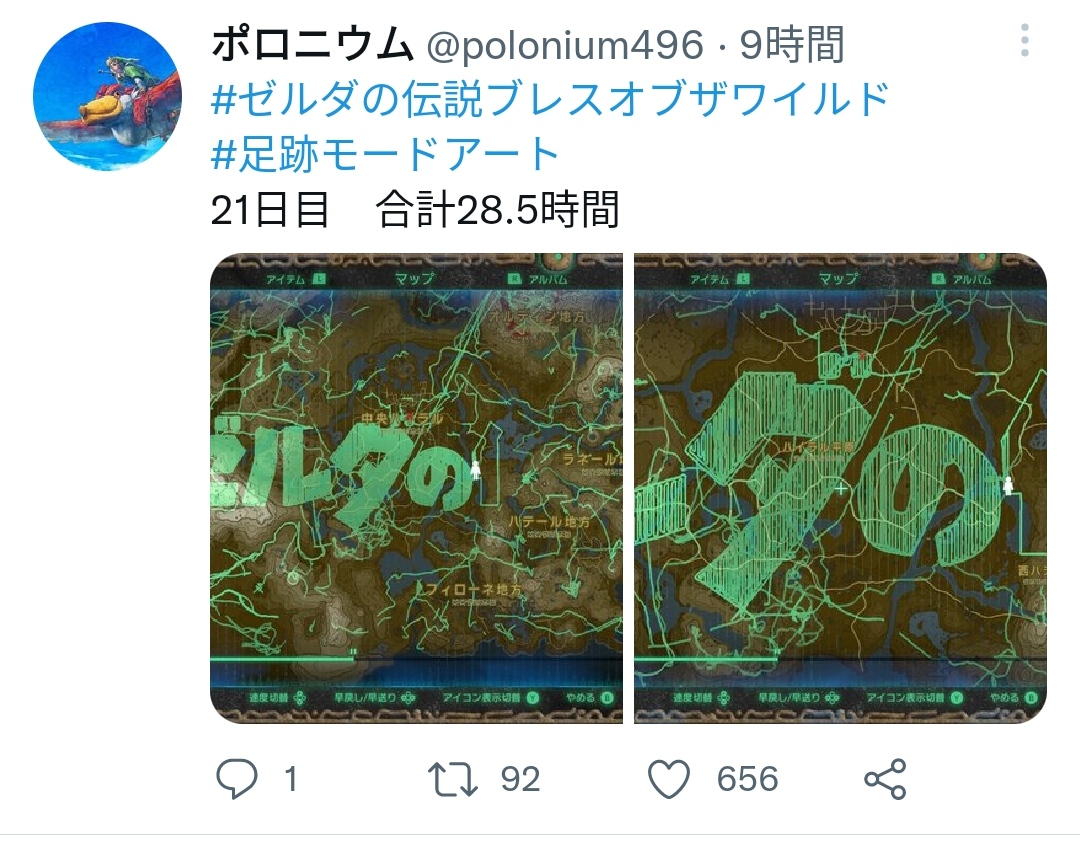This screenshot has height=850, width=1080.
Task: Select the マップ tab in left image
Action: (x=415, y=279)
